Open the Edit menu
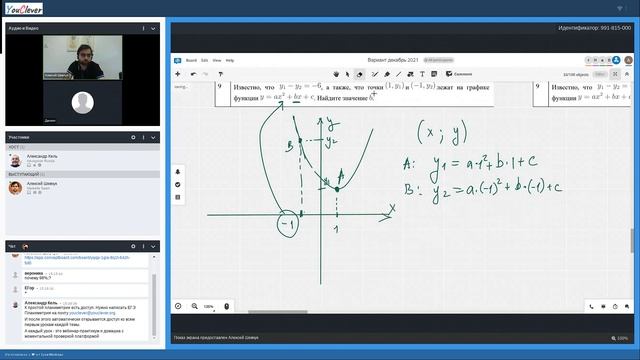 204,60
